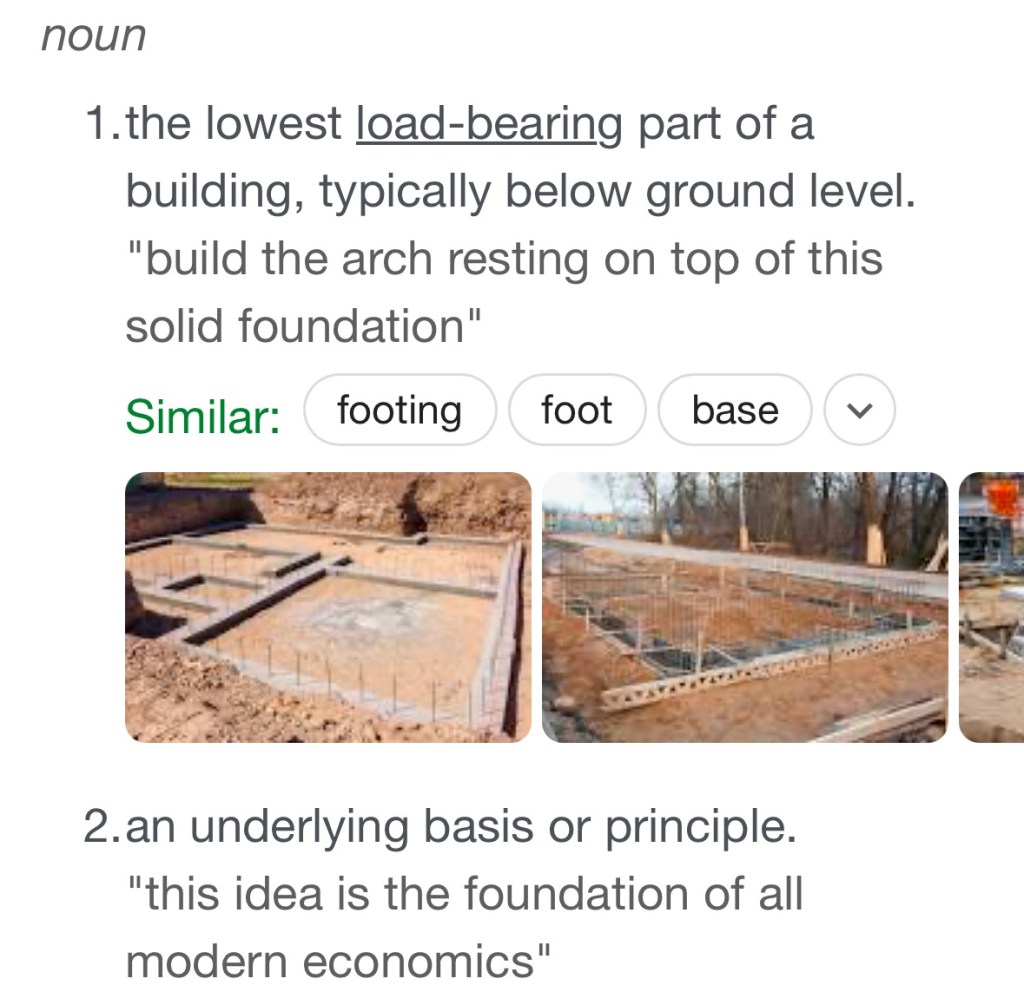This screenshot has height=1005, width=1024.
Task: Tap the "foot" synonym chip
Action: tap(576, 410)
